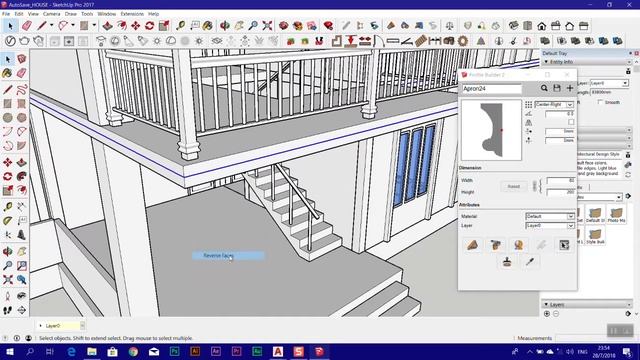Collapse the Layers panel
This screenshot has width=640, height=360.
(x=546, y=304)
